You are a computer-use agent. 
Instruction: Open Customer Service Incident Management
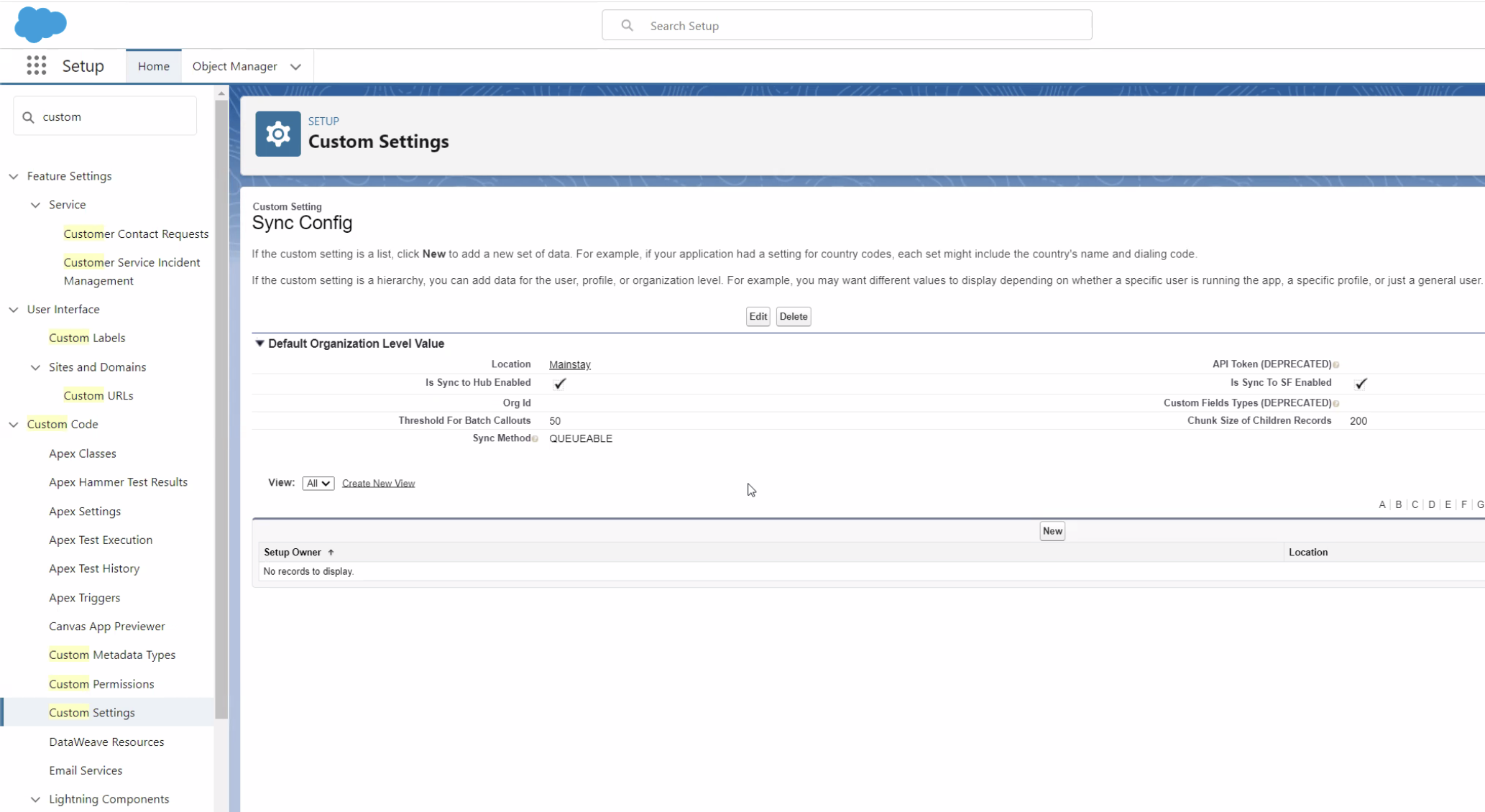(x=132, y=272)
